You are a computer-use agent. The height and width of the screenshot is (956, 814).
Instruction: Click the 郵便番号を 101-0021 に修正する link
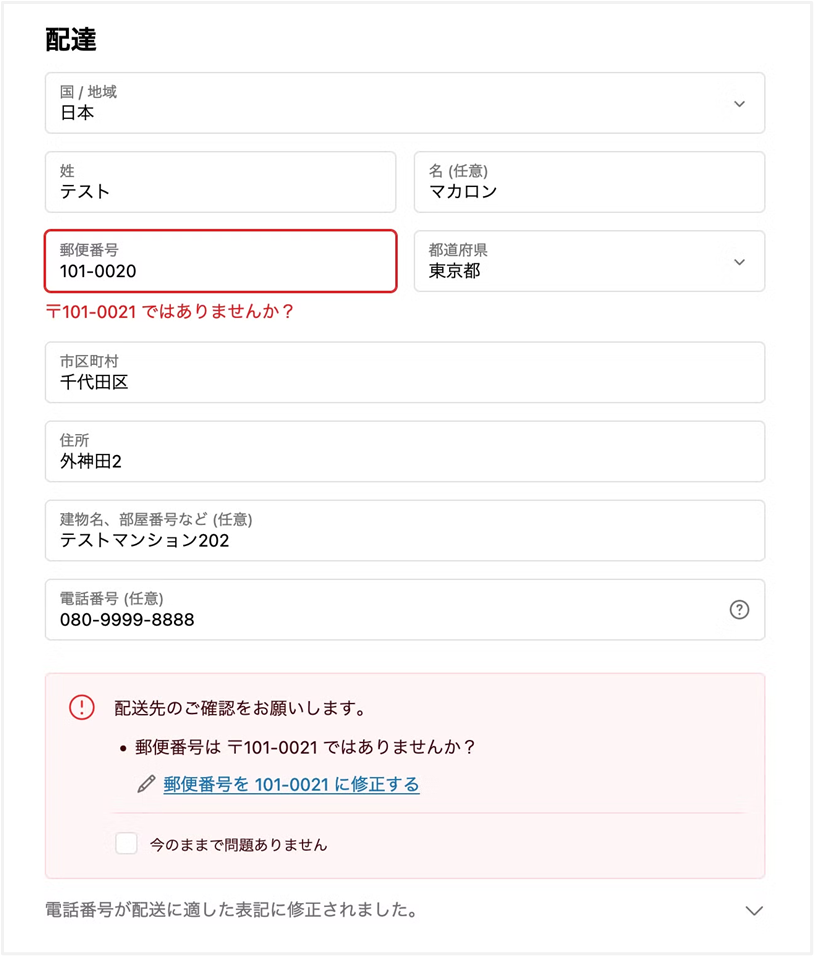[291, 785]
